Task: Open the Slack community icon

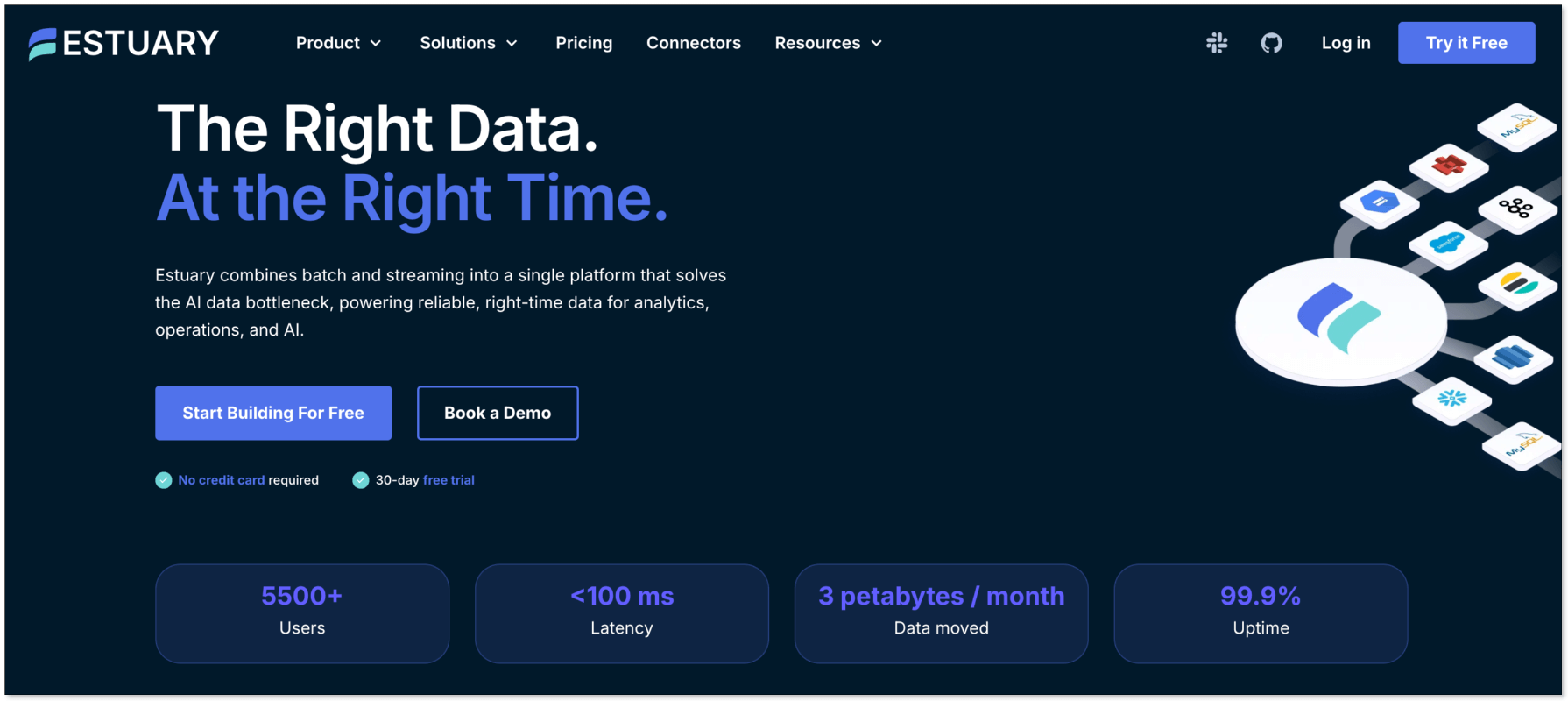Action: 1217,43
